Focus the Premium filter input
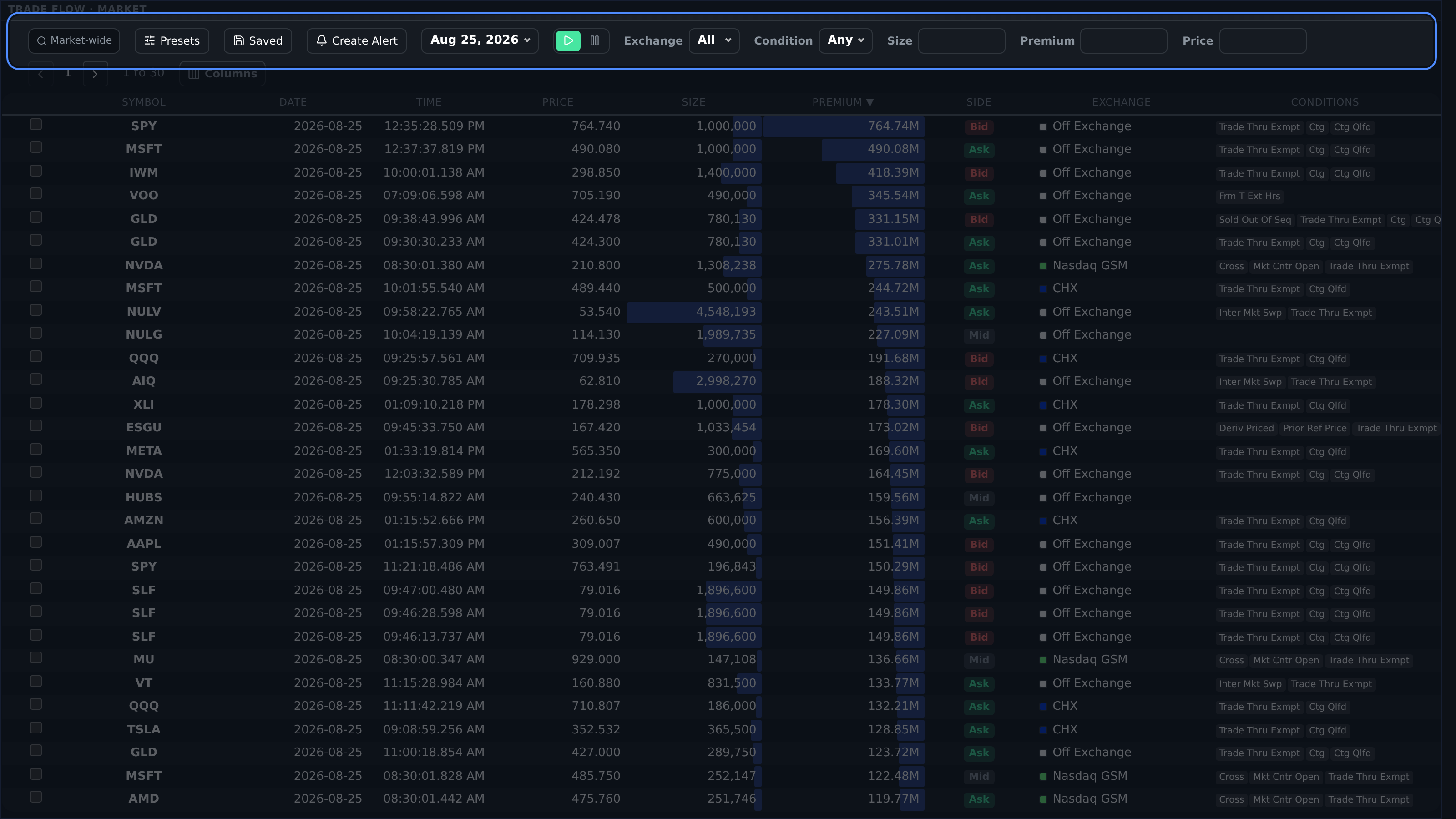This screenshot has width=1456, height=819. click(x=1124, y=40)
